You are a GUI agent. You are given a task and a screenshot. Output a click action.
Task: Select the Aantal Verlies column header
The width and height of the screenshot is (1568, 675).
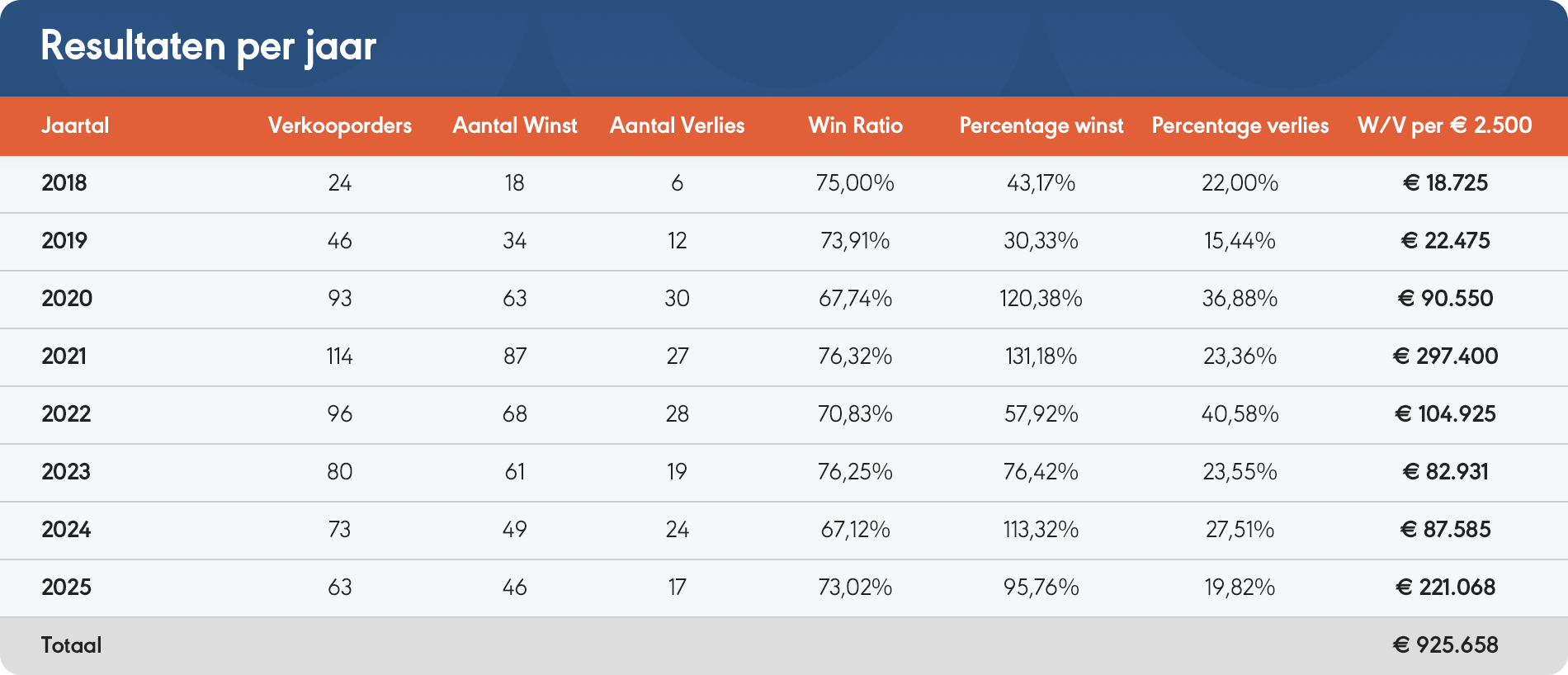[x=677, y=125]
